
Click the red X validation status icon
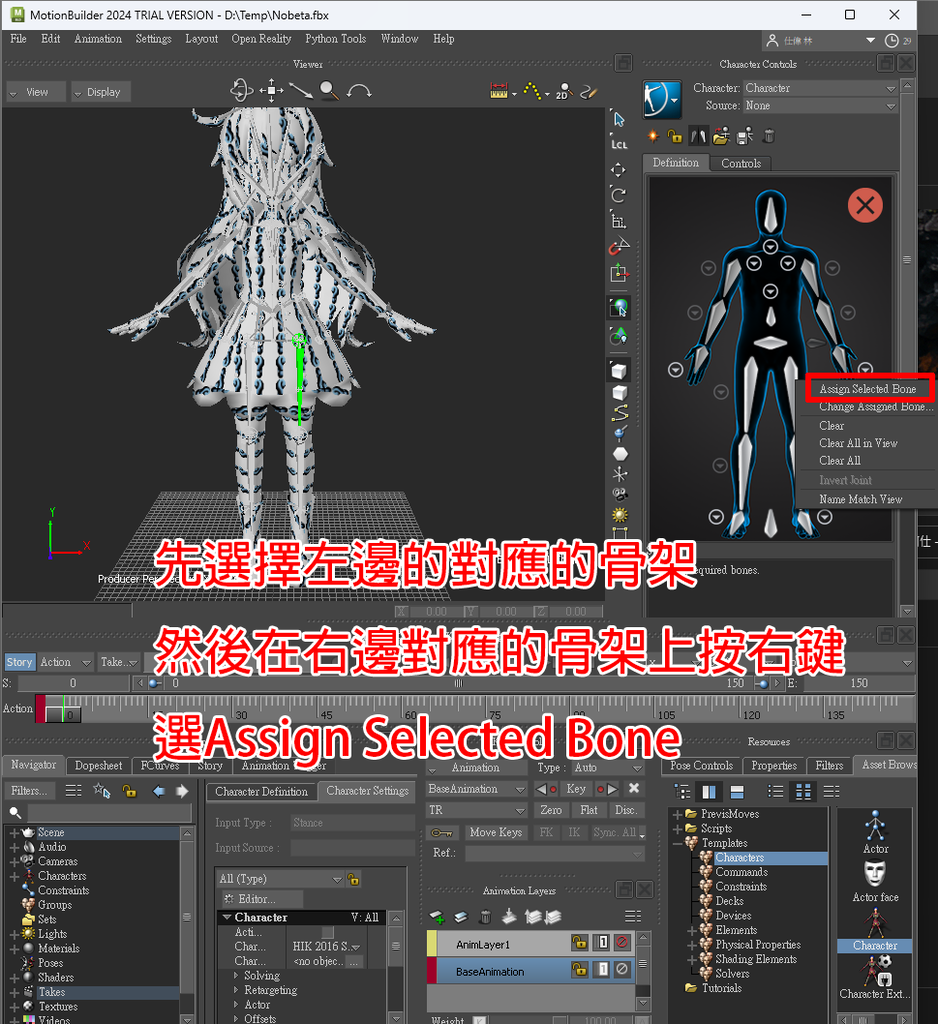pos(865,206)
